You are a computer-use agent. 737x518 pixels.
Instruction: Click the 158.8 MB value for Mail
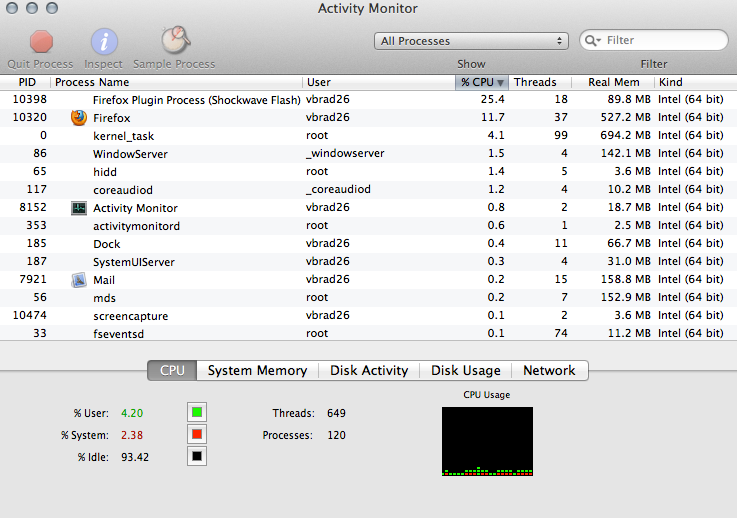coord(626,279)
